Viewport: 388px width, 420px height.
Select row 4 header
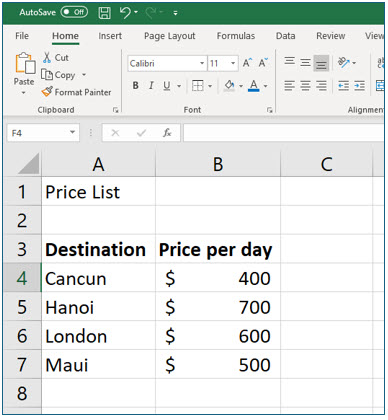pyautogui.click(x=22, y=278)
